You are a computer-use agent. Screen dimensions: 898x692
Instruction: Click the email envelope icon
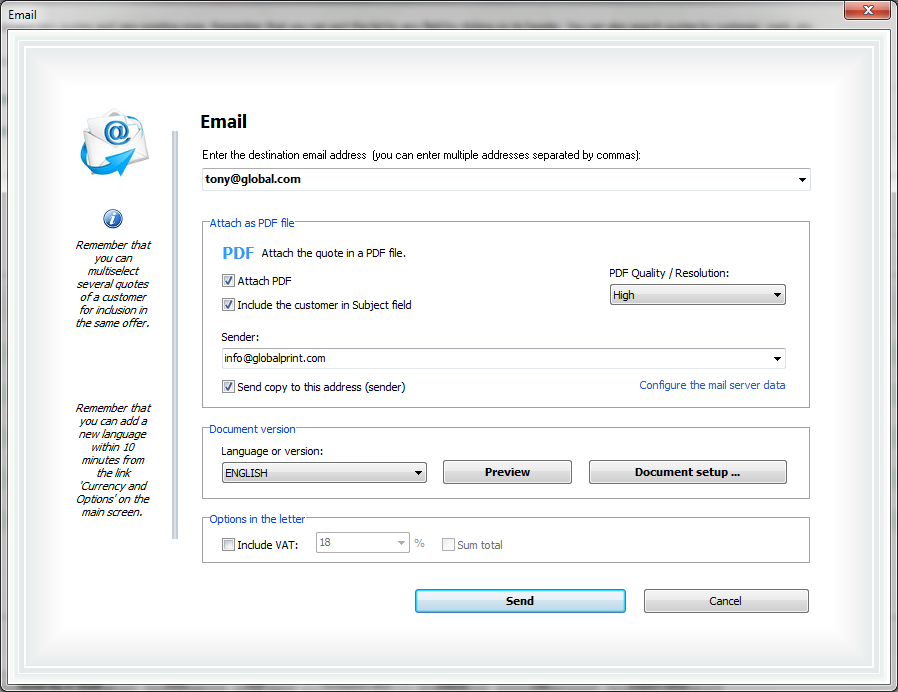(115, 143)
